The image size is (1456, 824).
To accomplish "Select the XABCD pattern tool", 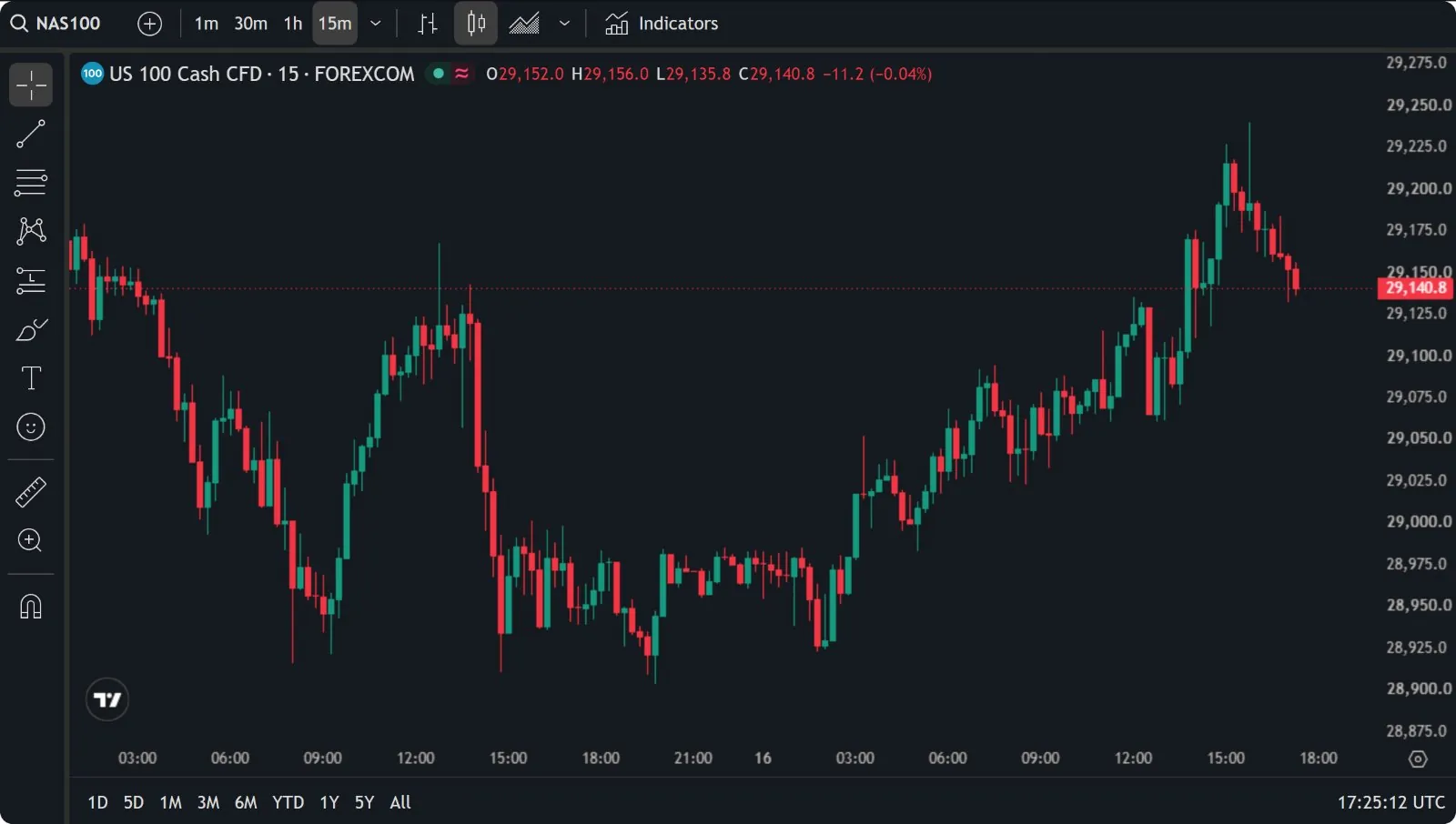I will coord(31,231).
